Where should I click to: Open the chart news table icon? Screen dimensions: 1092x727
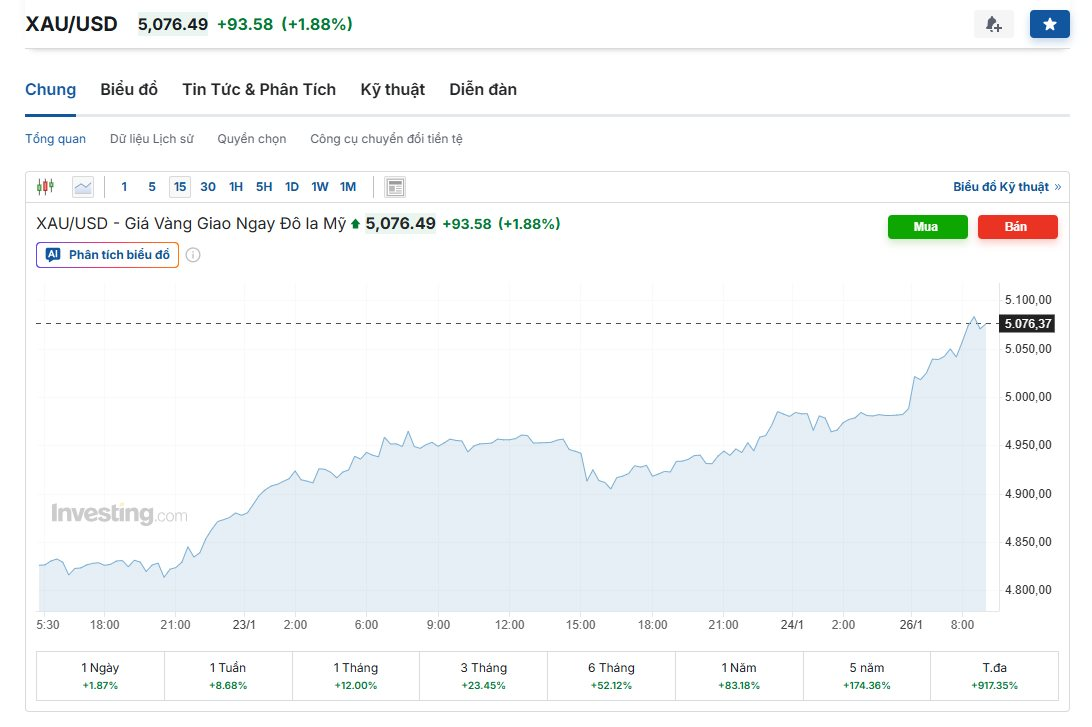coord(395,187)
